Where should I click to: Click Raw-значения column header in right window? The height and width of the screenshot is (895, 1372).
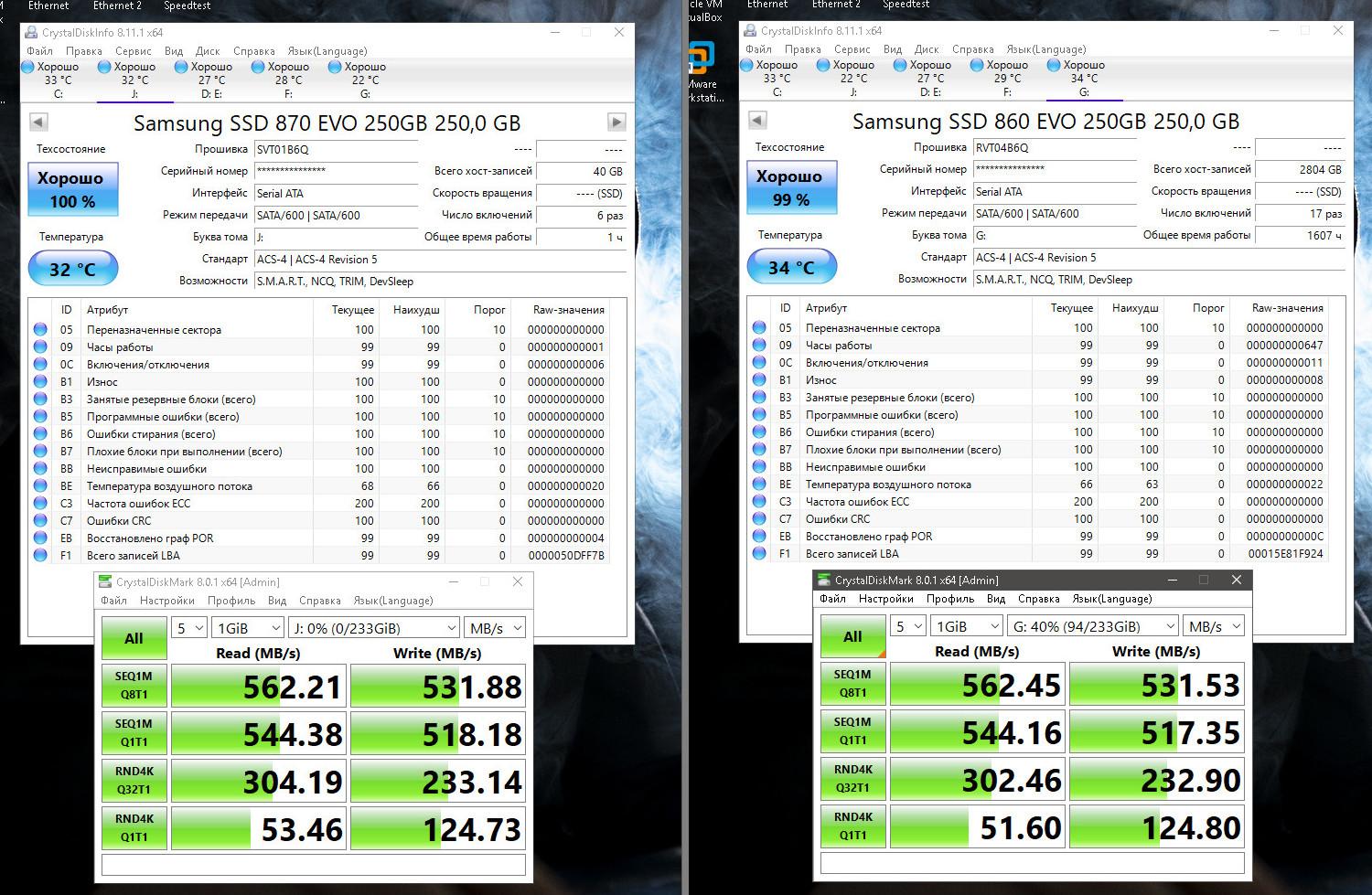point(1288,308)
